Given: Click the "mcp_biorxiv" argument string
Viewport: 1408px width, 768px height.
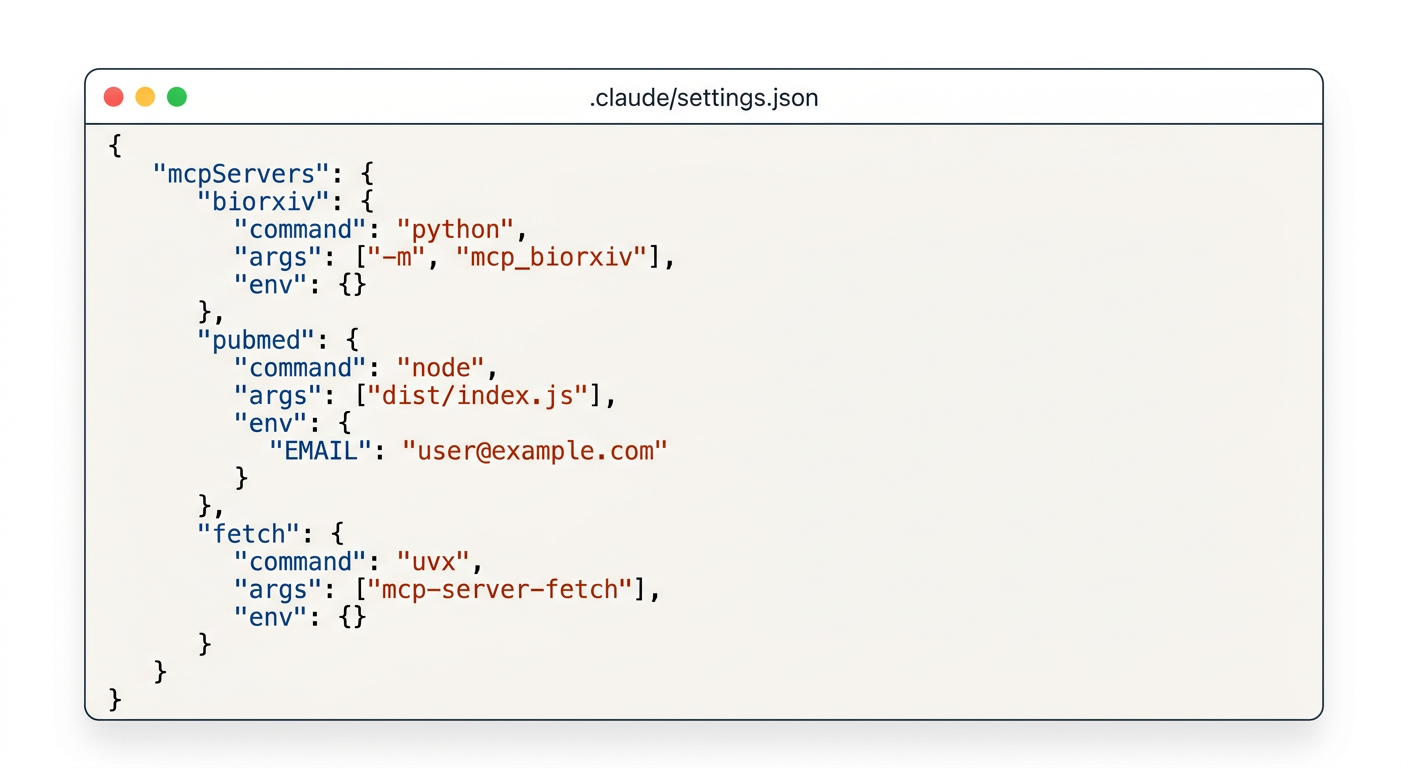Looking at the screenshot, I should point(553,257).
